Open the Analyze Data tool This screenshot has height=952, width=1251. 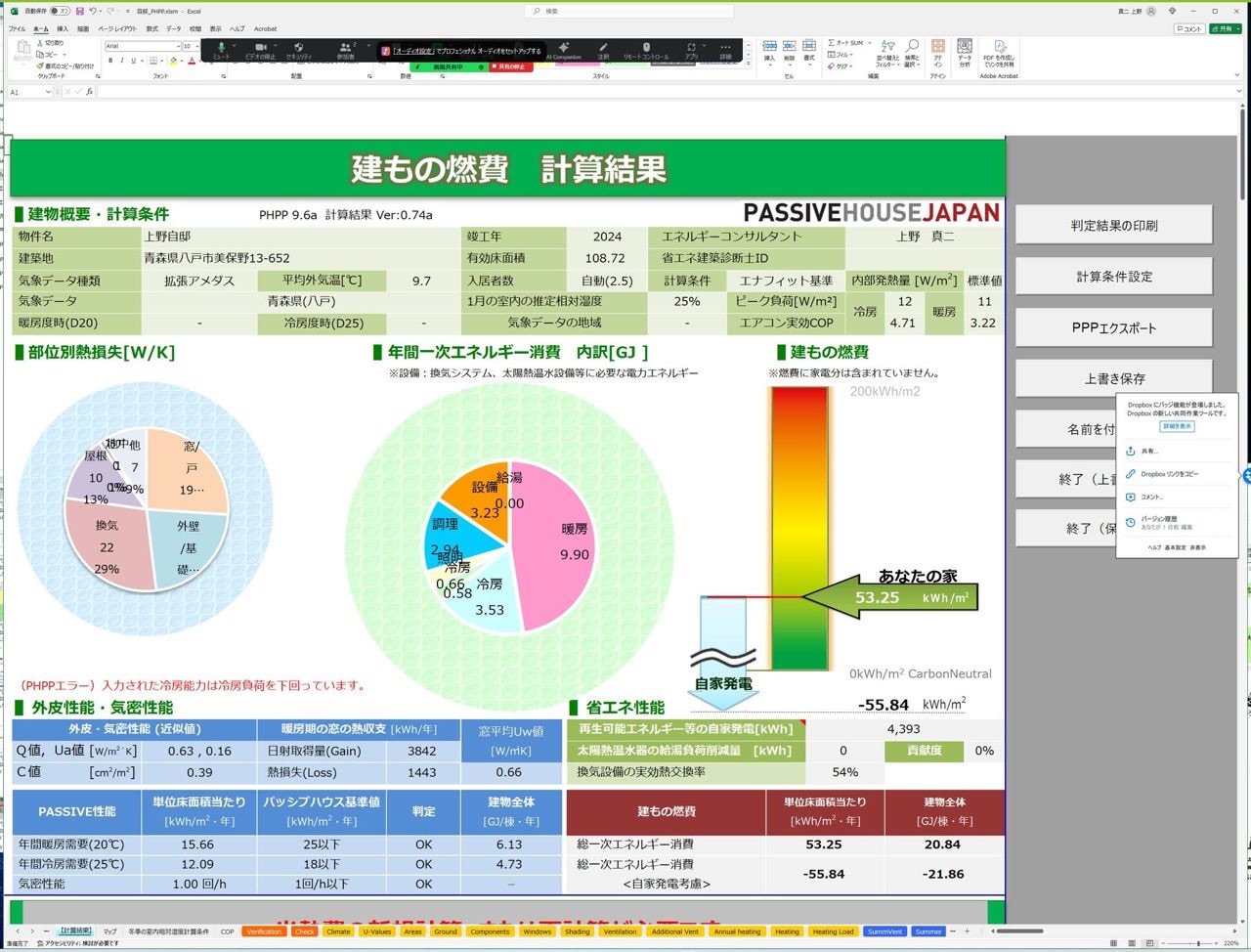pos(965,52)
